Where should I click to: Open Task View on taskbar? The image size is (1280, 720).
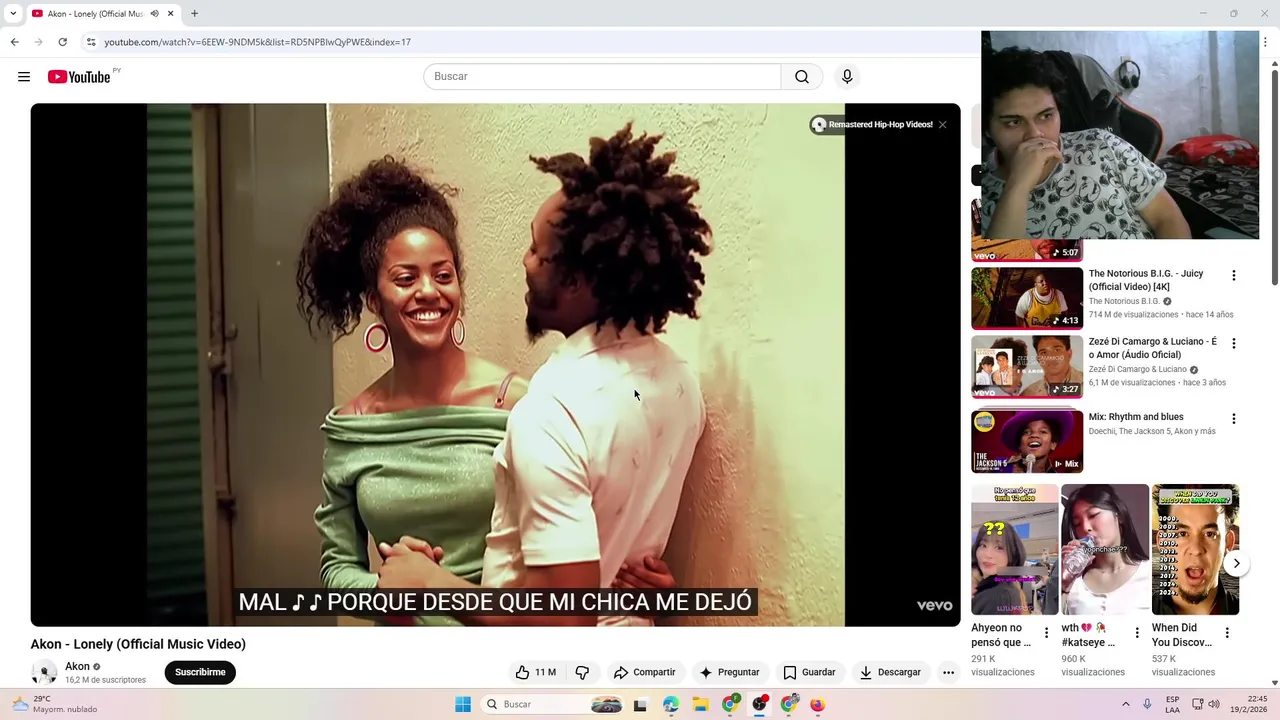[x=640, y=704]
